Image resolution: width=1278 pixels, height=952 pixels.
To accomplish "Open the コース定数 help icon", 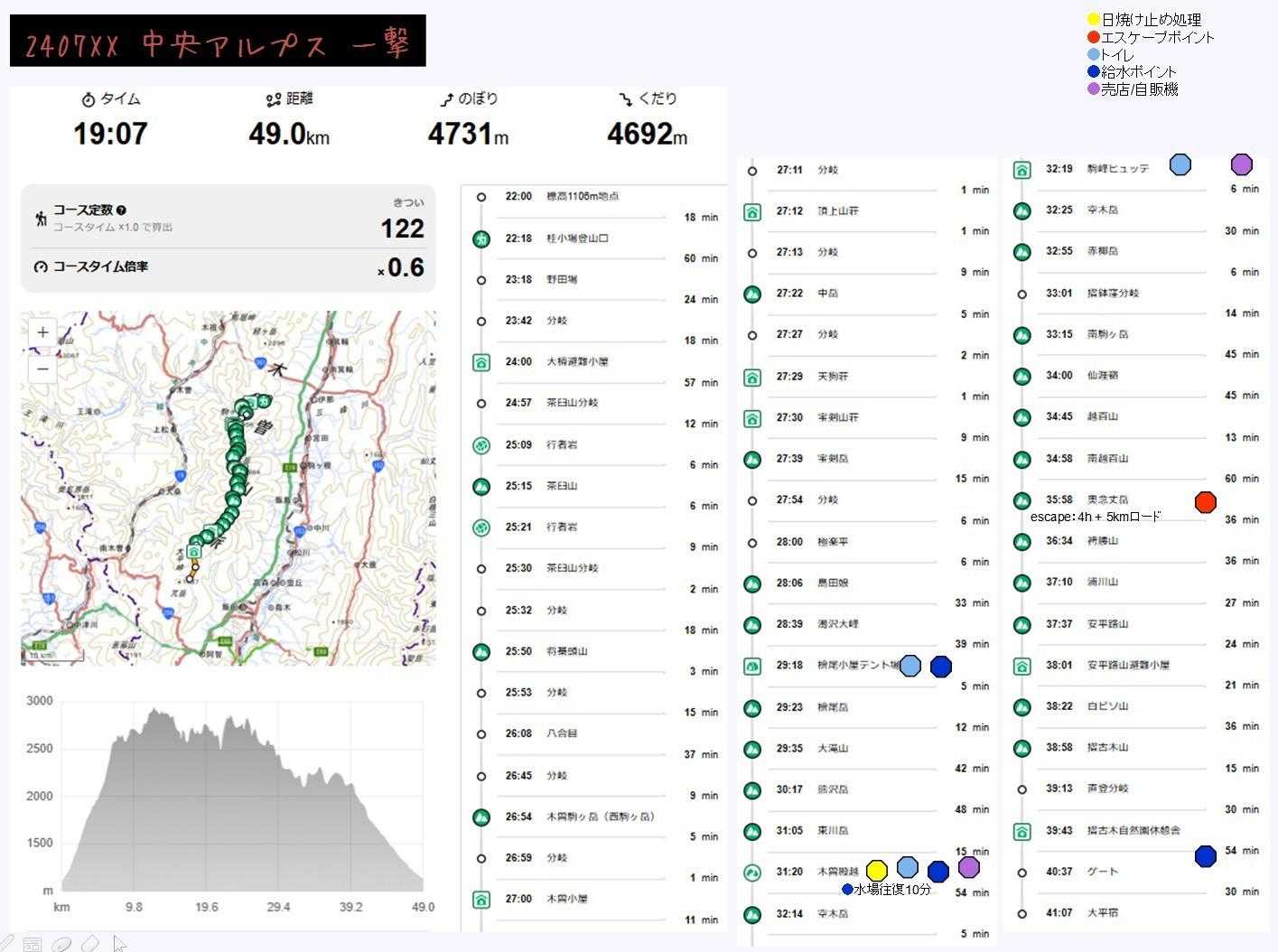I will tap(121, 210).
